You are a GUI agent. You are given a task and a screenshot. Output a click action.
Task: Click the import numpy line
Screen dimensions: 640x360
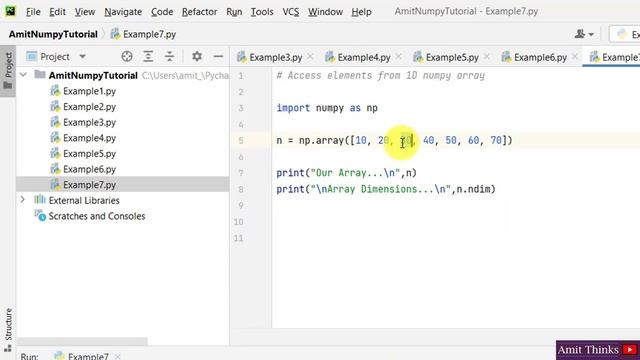327,108
